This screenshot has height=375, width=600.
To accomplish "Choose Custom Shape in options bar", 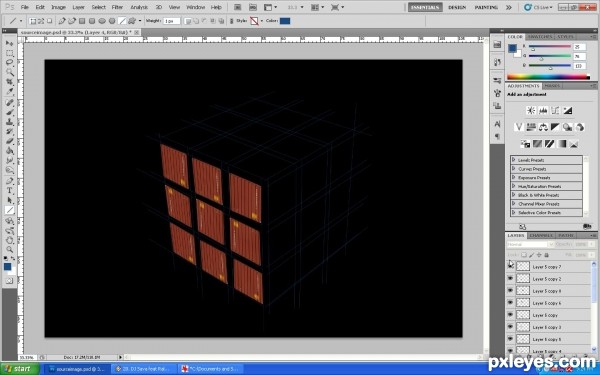I will (x=132, y=21).
